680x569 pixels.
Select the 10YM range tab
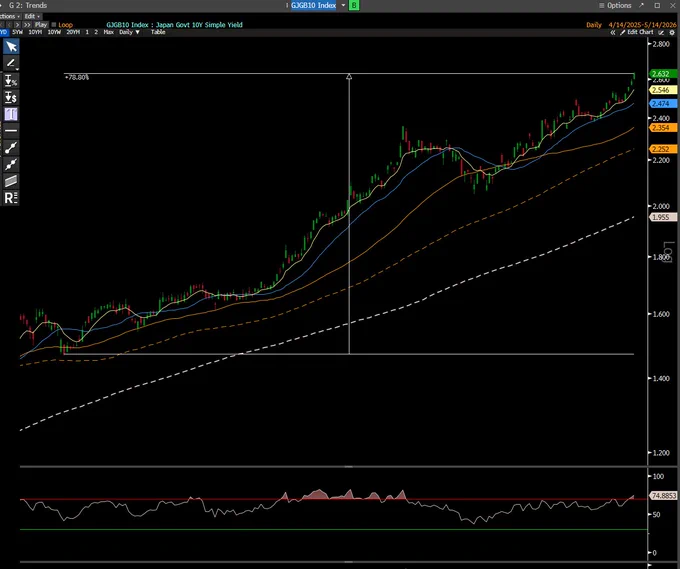(x=35, y=32)
